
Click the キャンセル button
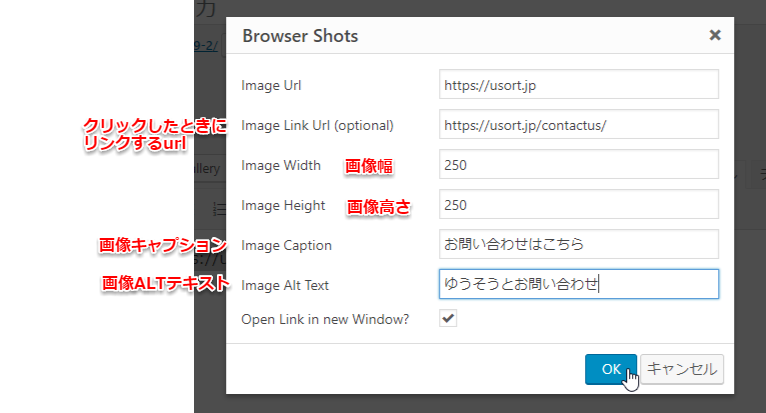pos(681,369)
